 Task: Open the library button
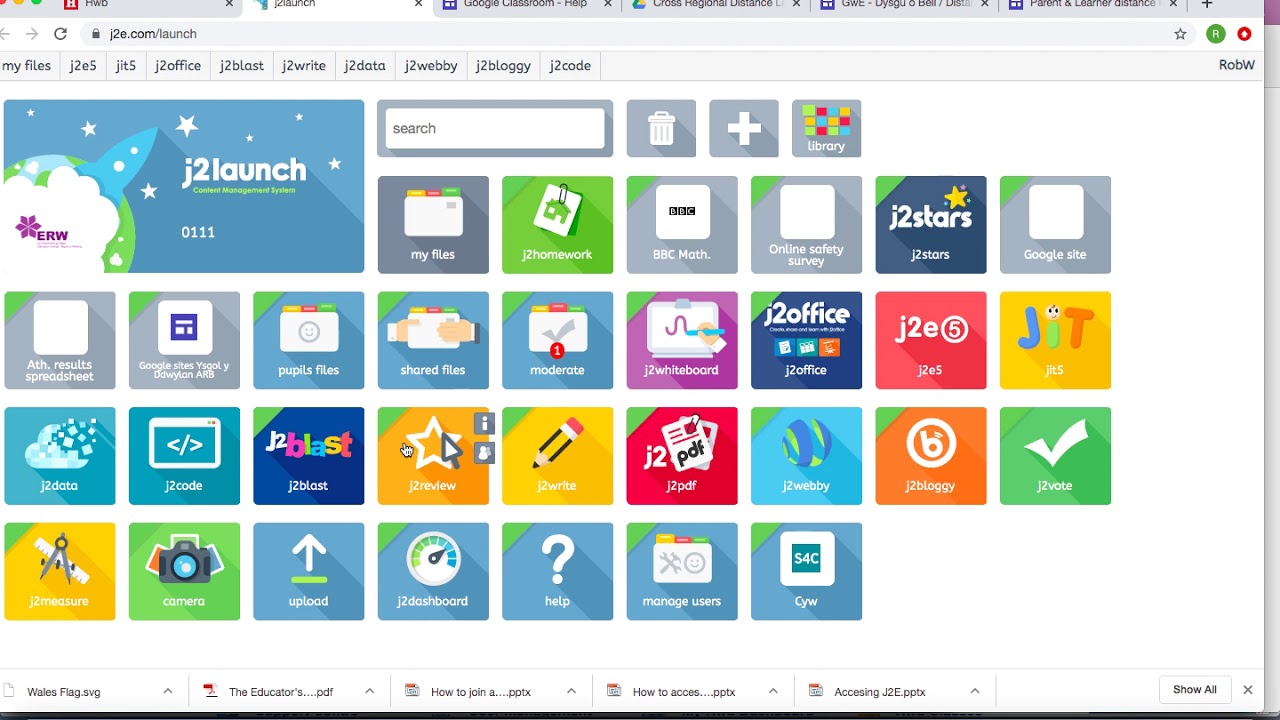[826, 128]
